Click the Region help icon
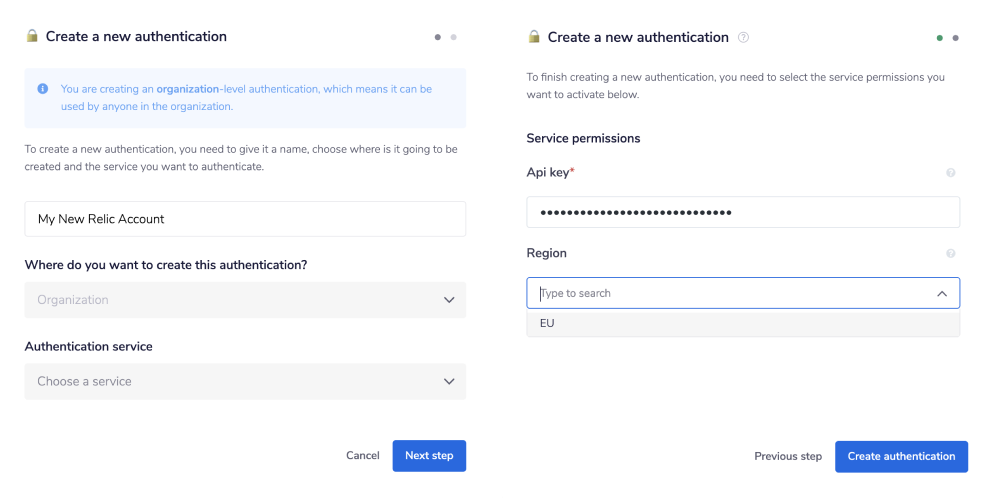Screen dimensions: 992x498 (950, 254)
